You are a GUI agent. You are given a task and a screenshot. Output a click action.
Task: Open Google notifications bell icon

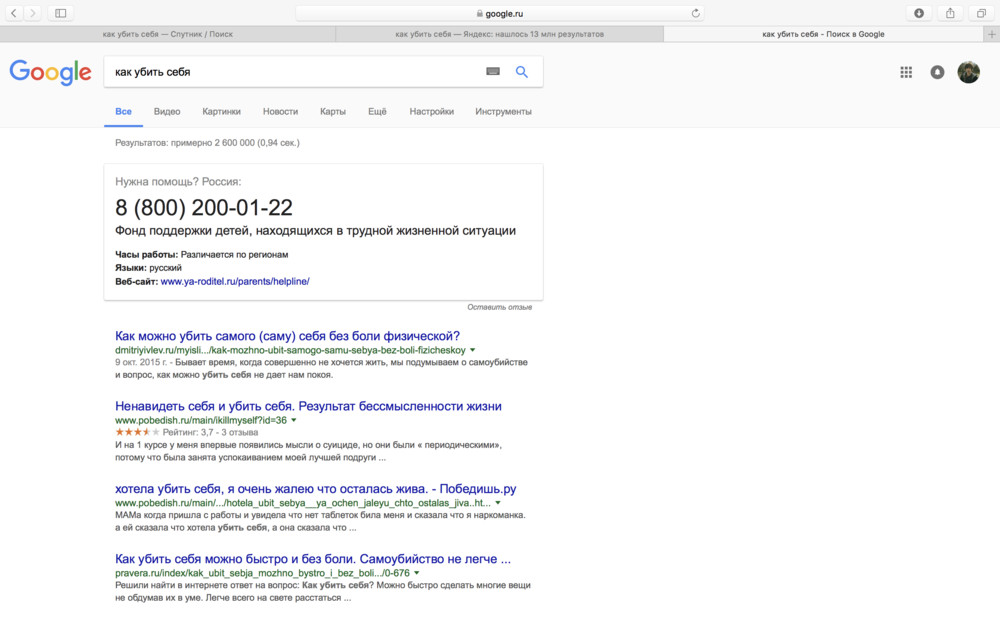(937, 72)
